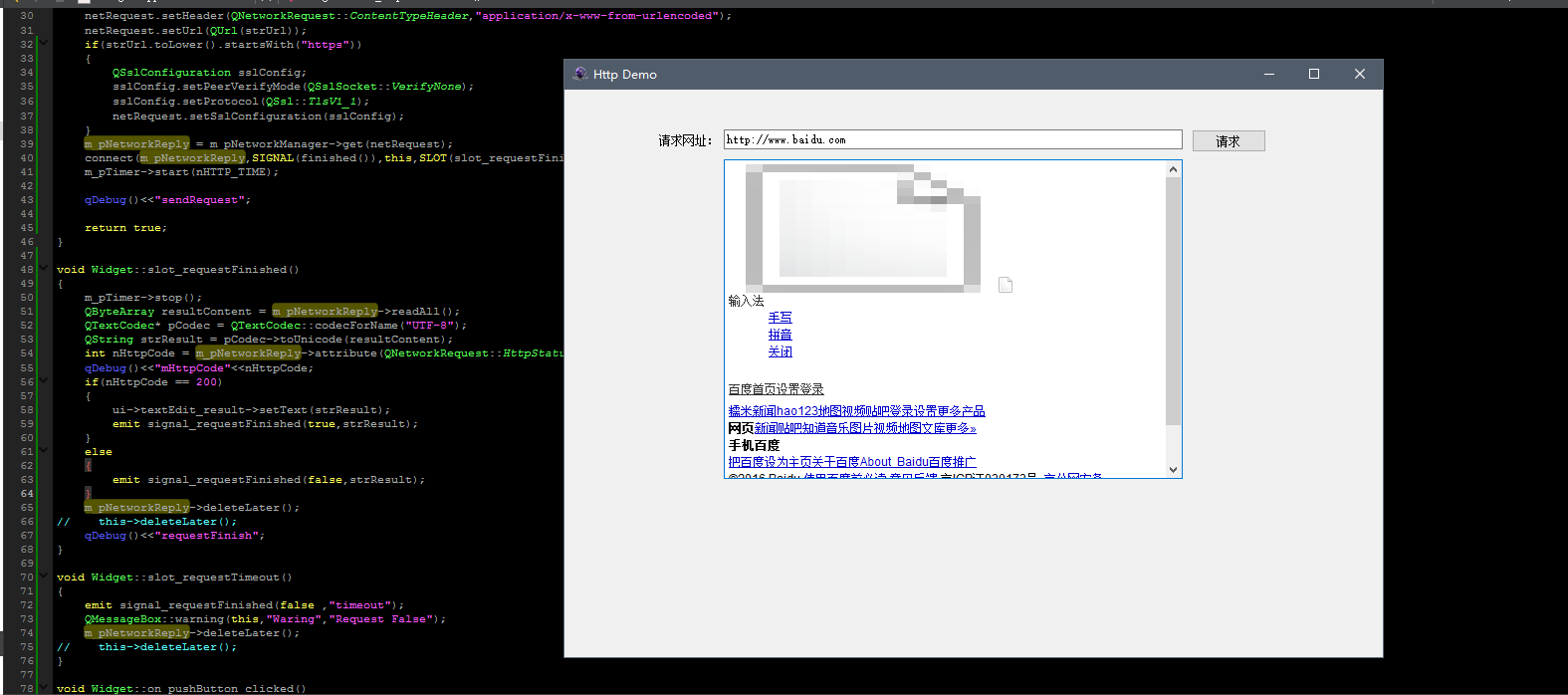Click the result area scroll down arrow
This screenshot has height=695, width=1568.
[x=1173, y=470]
